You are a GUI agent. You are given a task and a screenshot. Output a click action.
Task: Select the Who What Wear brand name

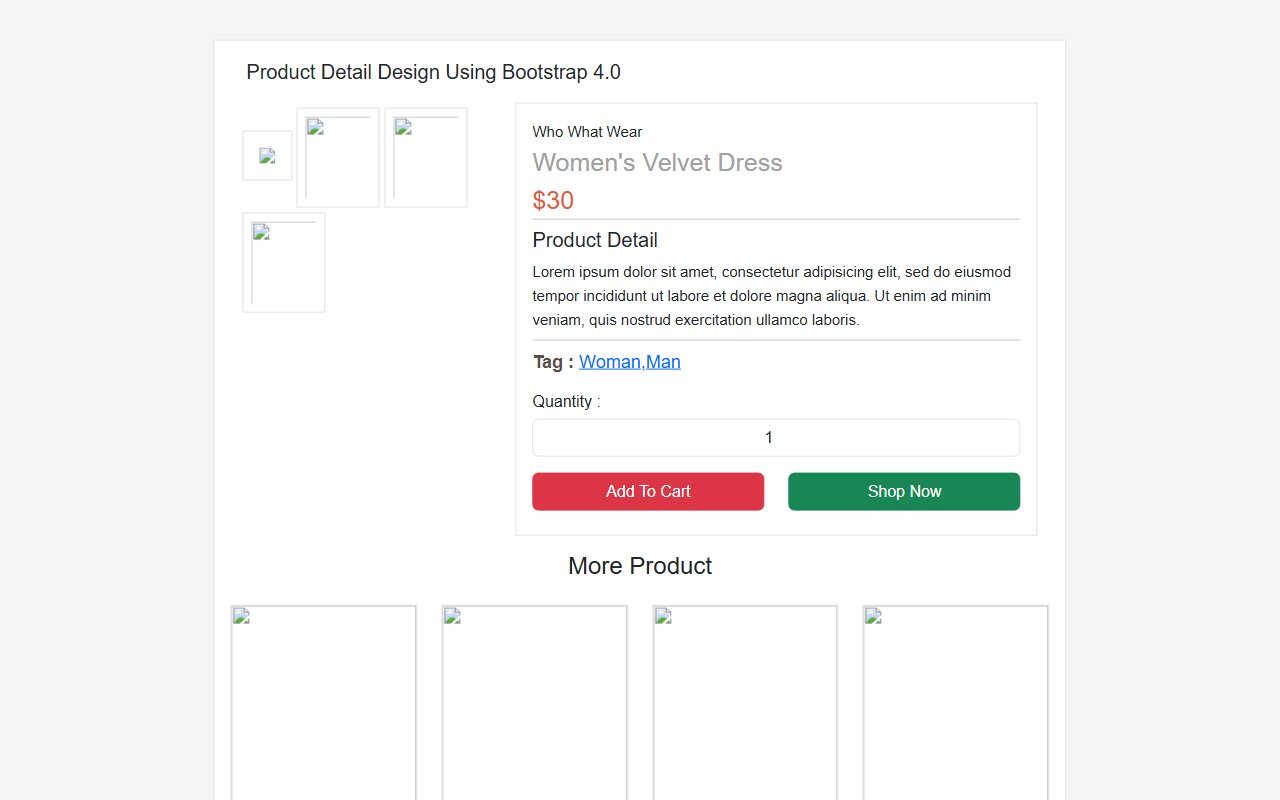tap(587, 131)
